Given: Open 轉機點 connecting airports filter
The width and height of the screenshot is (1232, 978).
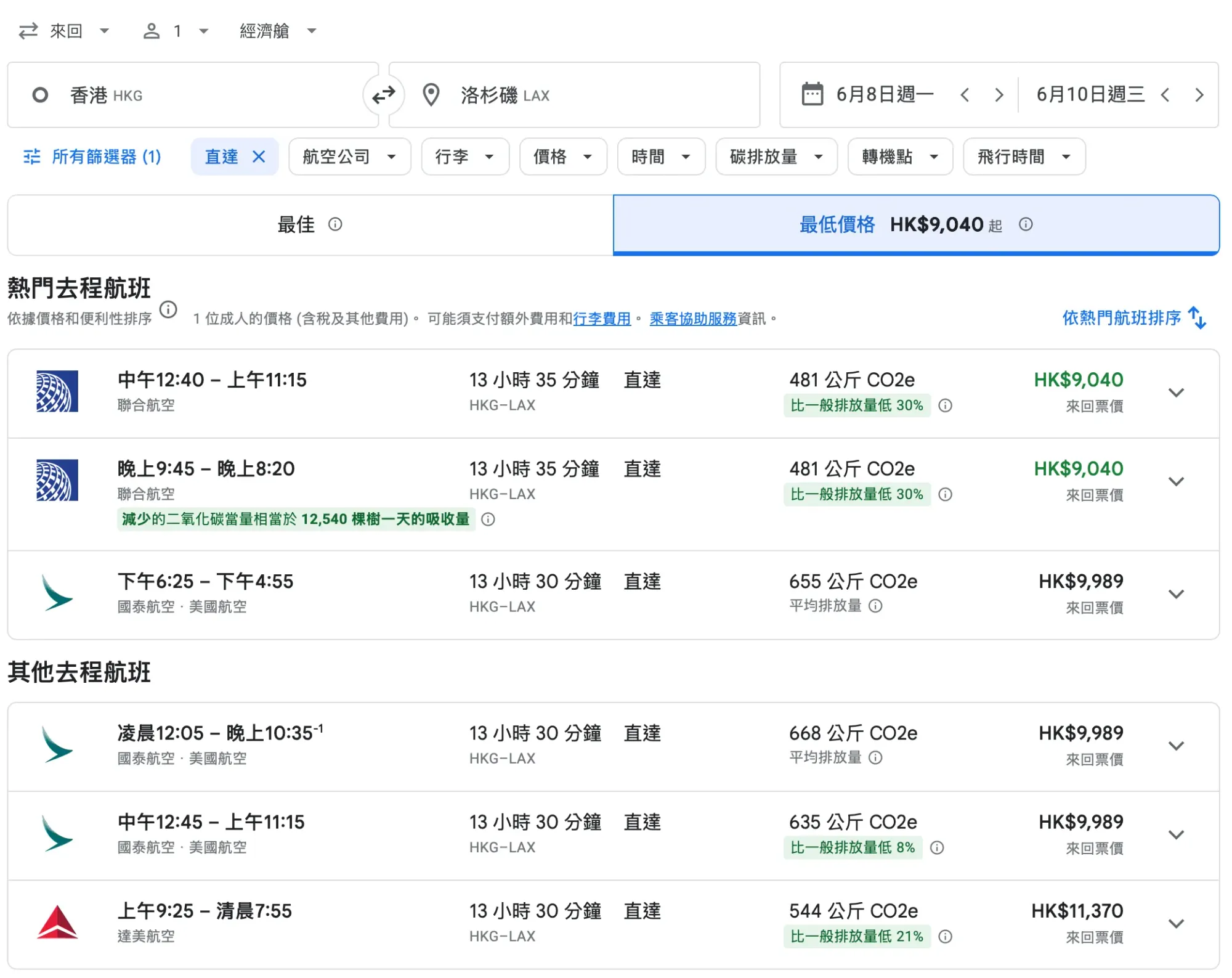Looking at the screenshot, I should pos(900,157).
